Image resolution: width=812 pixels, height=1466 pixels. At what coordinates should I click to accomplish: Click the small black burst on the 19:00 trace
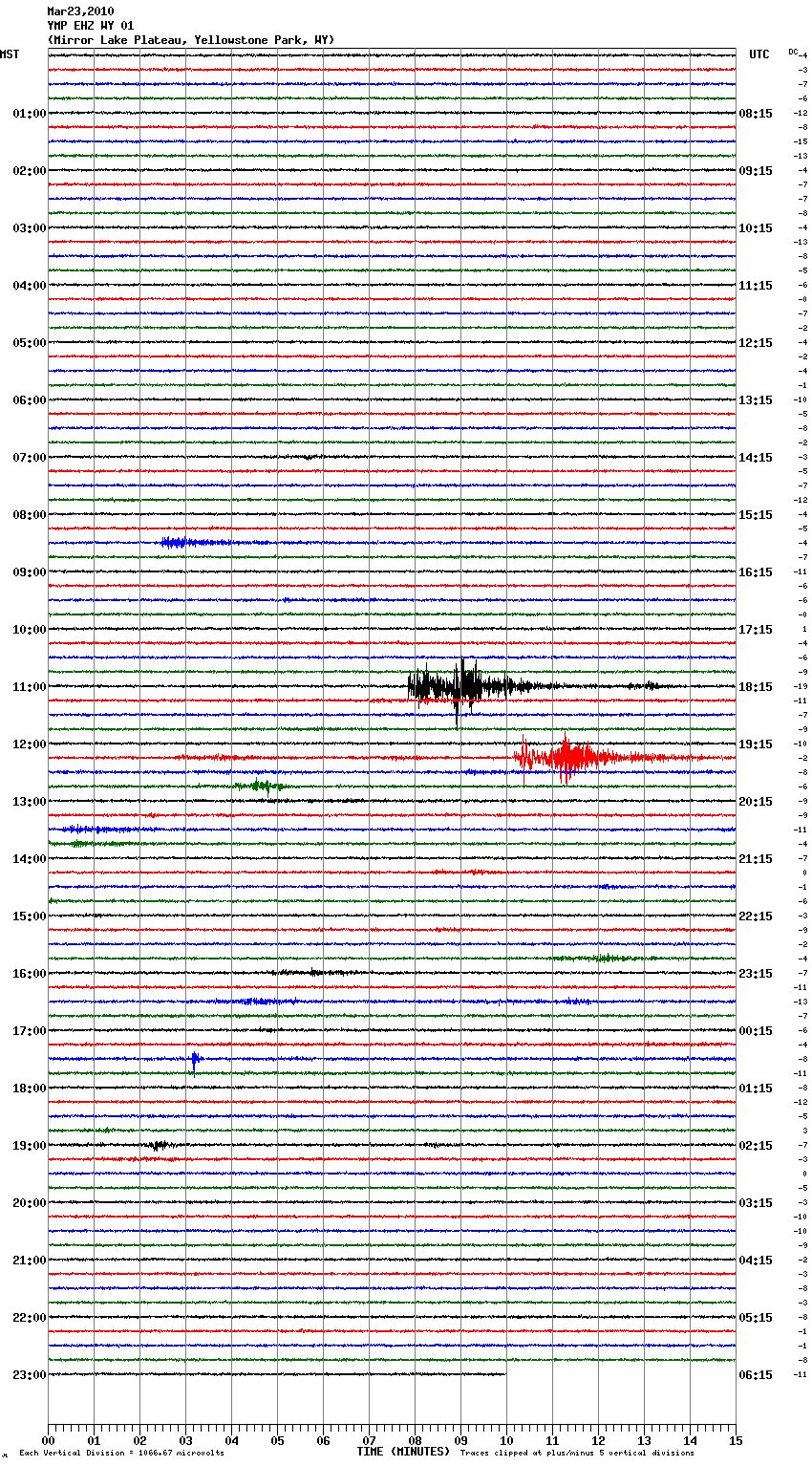pyautogui.click(x=159, y=1145)
